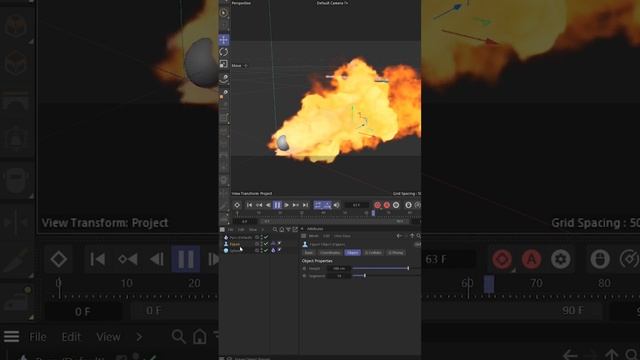
Task: Open File menu in the center Object Manager
Action: [231, 229]
